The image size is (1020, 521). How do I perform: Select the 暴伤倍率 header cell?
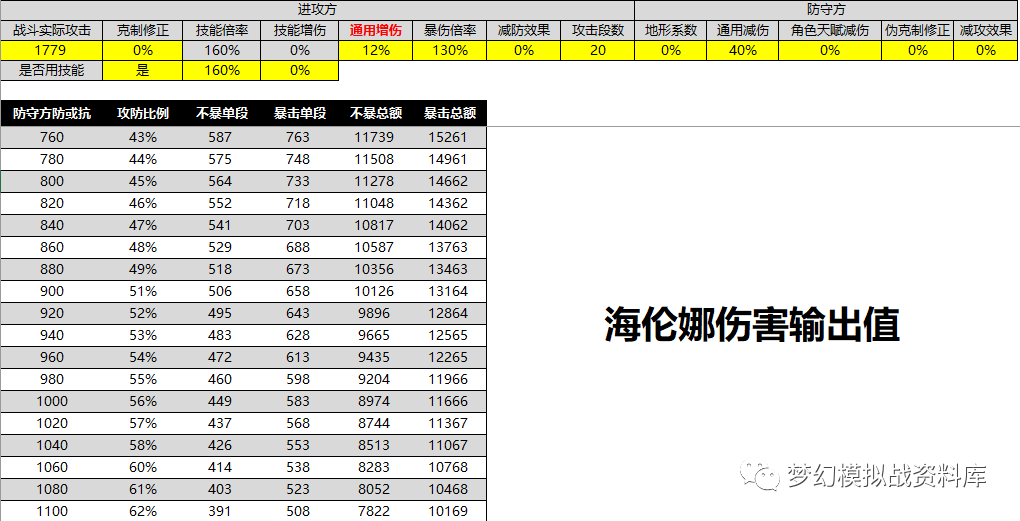[450, 31]
